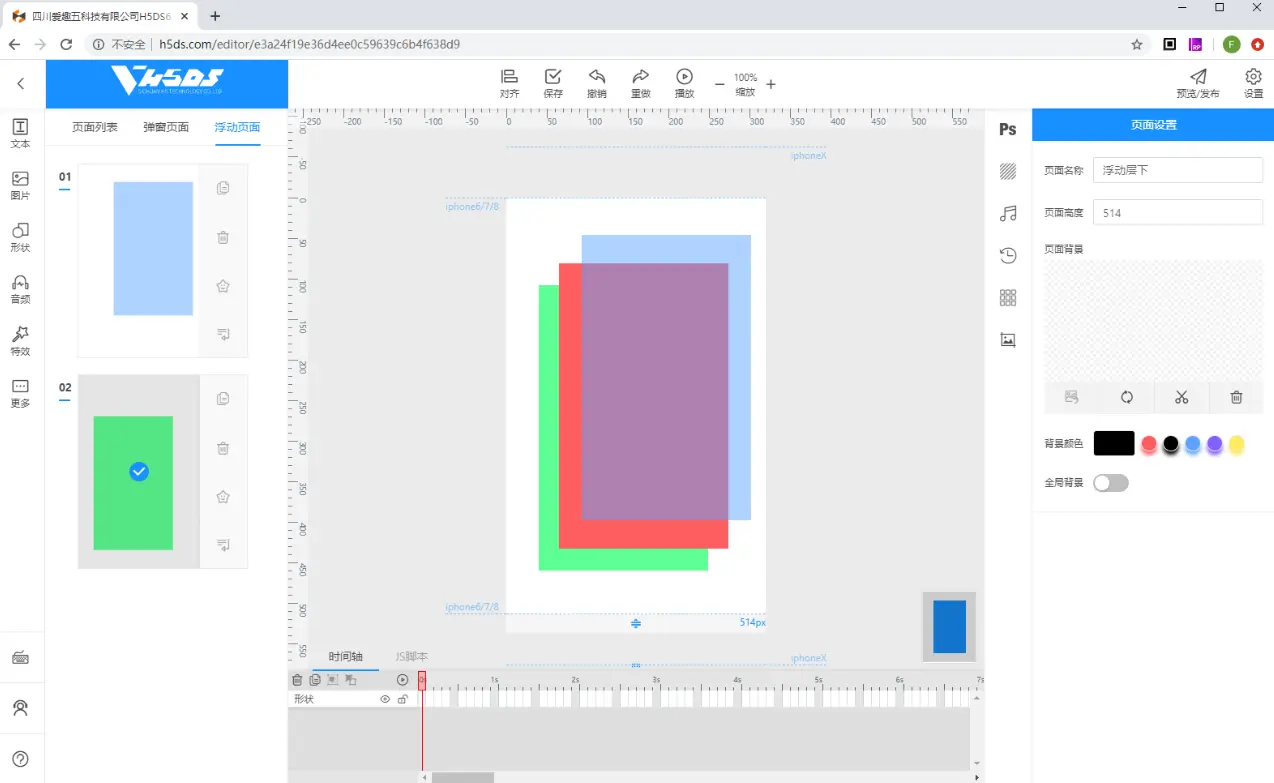Open the 设置 settings gear

point(1253,84)
